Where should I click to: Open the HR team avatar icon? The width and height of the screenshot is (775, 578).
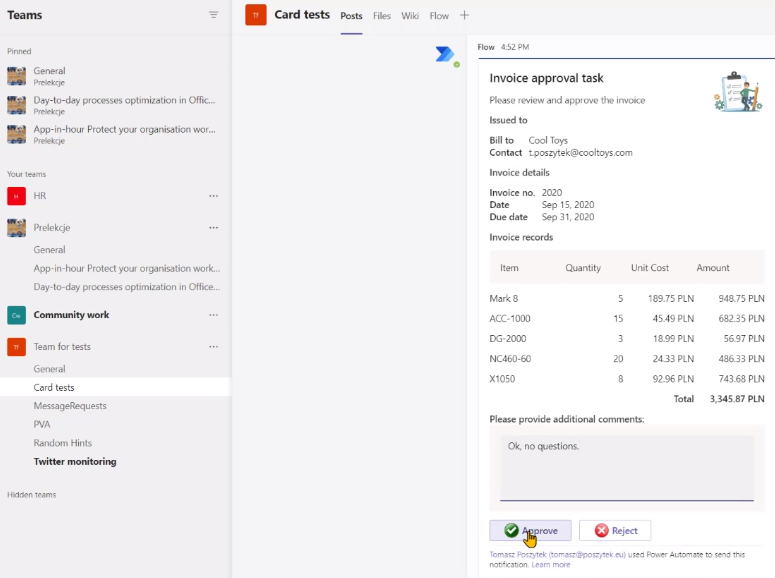16,196
